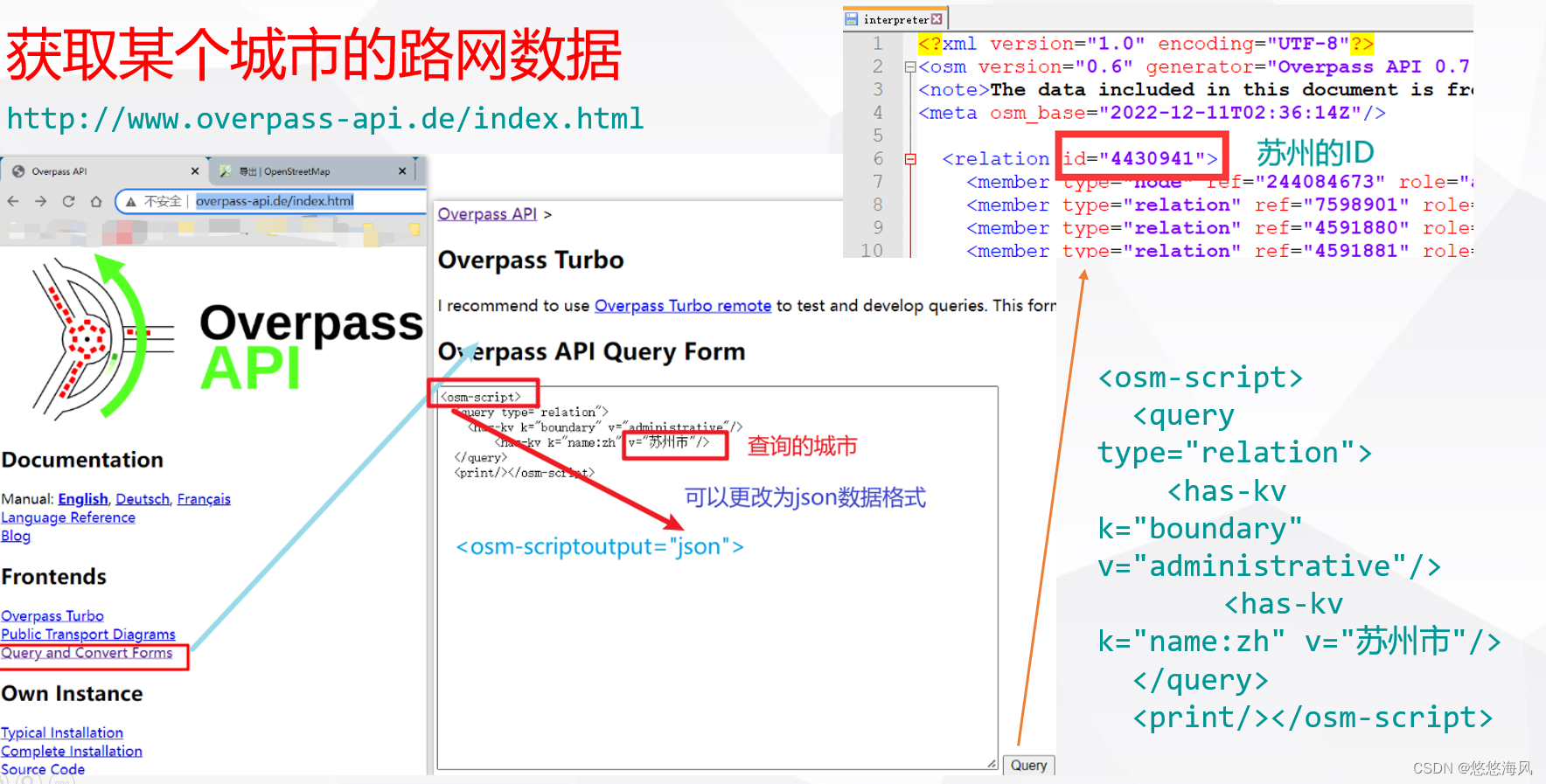
Task: Grab the textarea resize handle corner
Action: point(992,764)
